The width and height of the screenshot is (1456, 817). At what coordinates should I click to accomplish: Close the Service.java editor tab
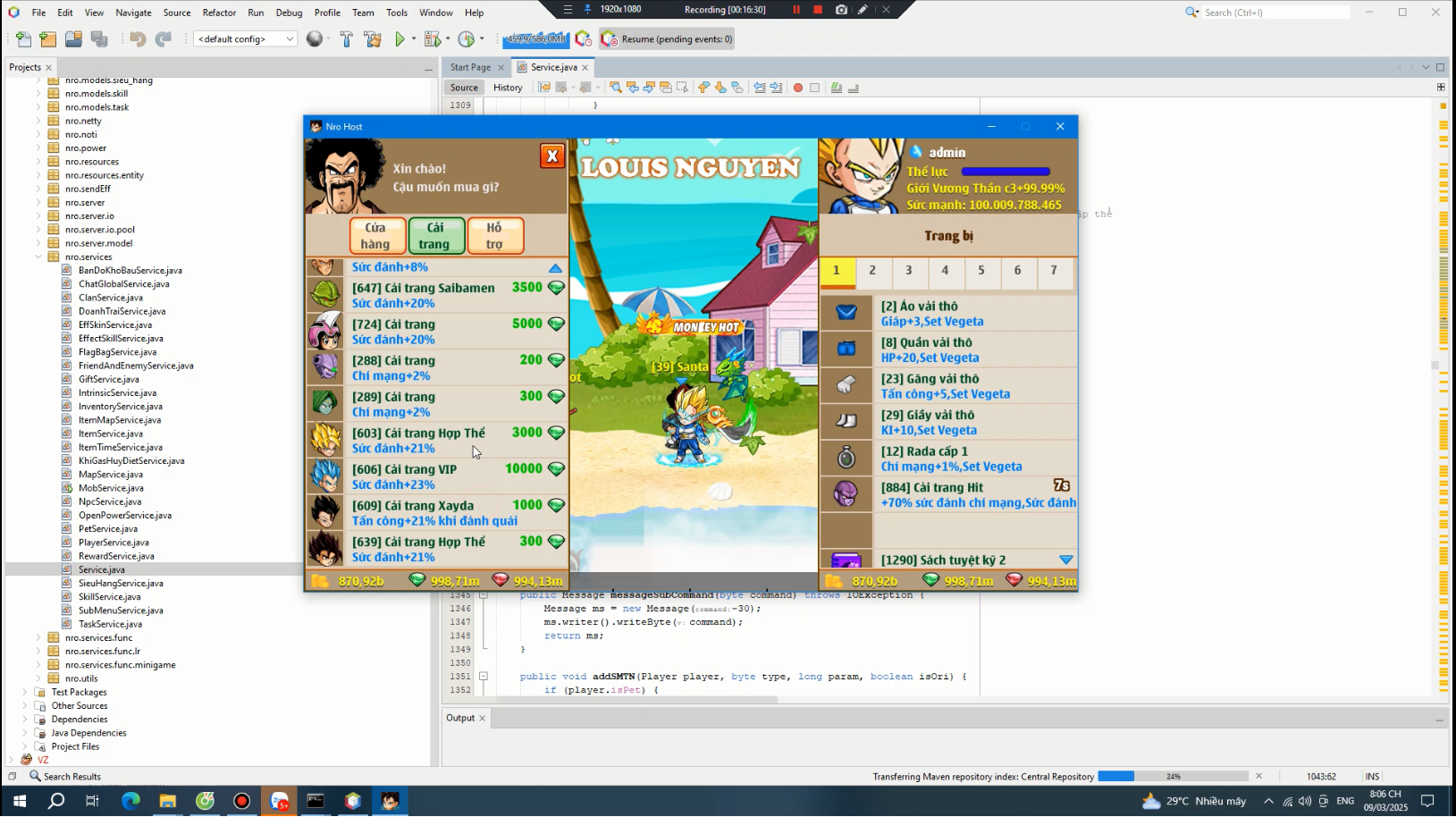click(585, 68)
